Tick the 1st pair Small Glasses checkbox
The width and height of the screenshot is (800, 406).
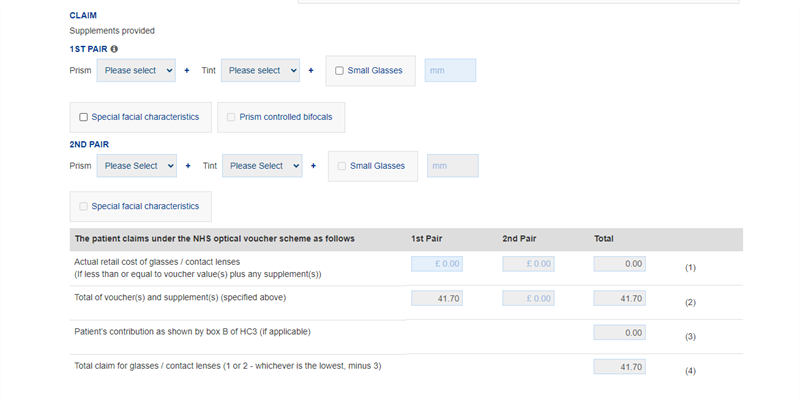tap(340, 71)
